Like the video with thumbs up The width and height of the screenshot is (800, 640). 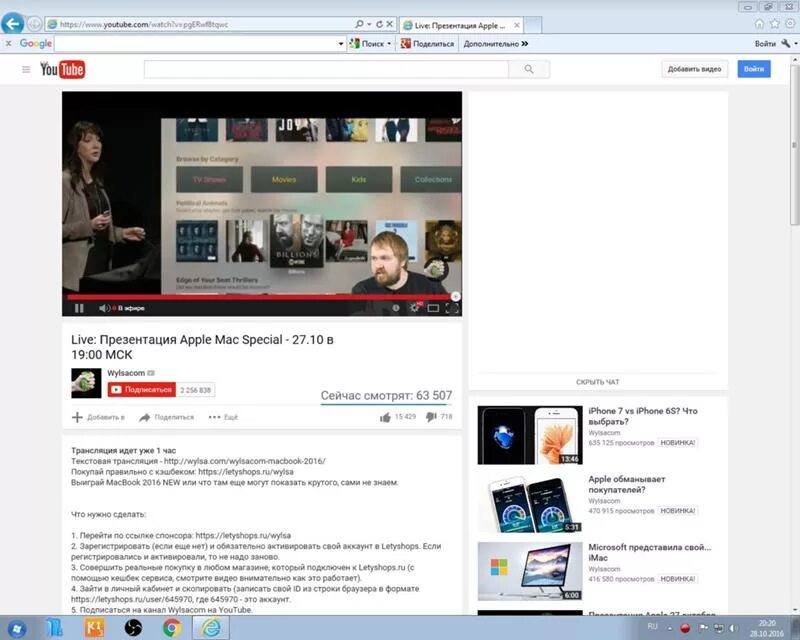[x=385, y=417]
